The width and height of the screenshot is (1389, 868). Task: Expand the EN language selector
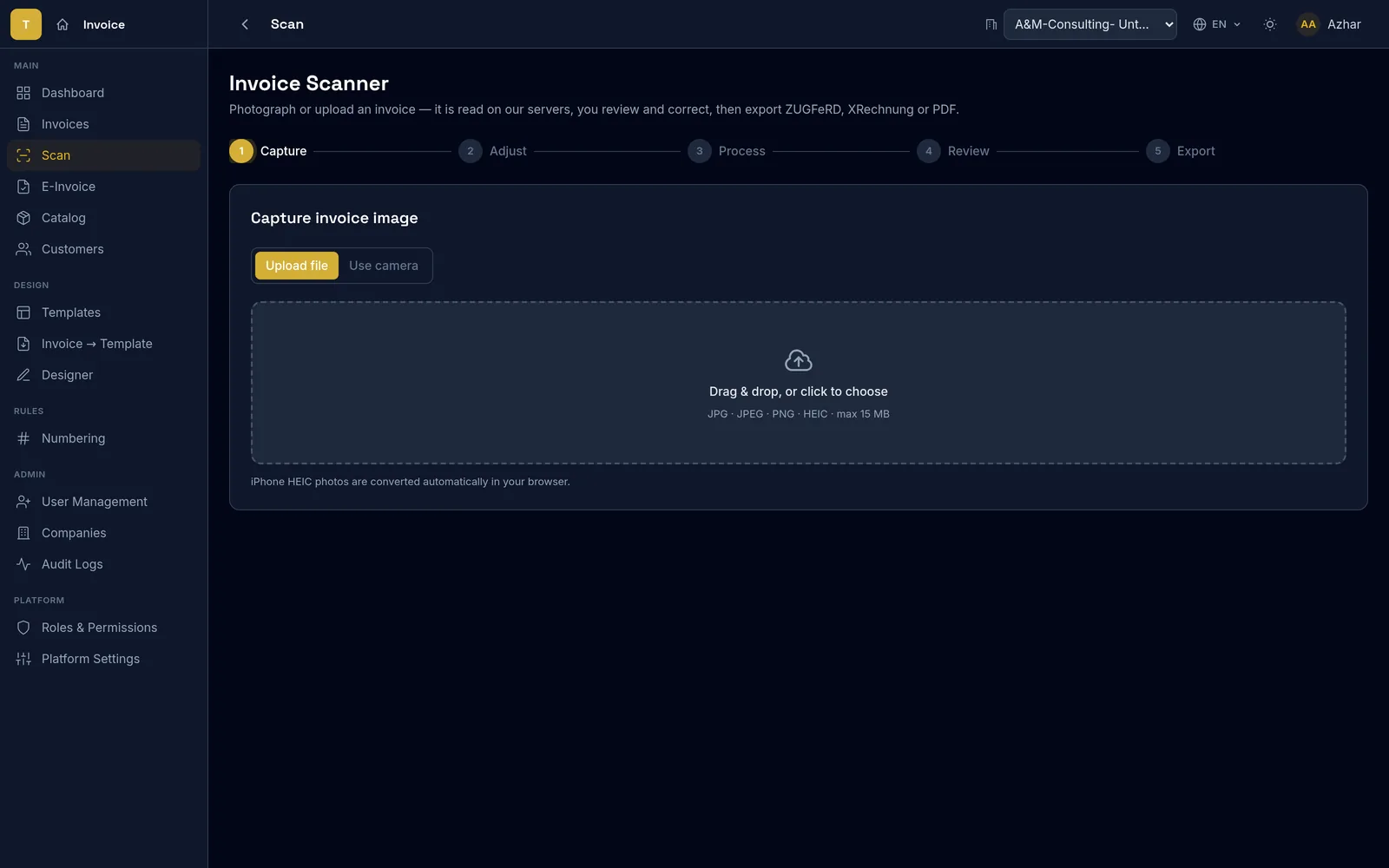pyautogui.click(x=1217, y=24)
